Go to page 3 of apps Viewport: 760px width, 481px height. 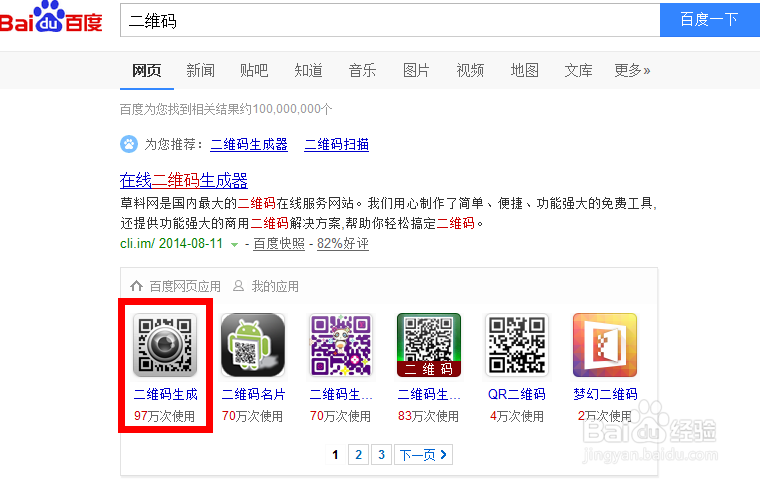[x=381, y=454]
